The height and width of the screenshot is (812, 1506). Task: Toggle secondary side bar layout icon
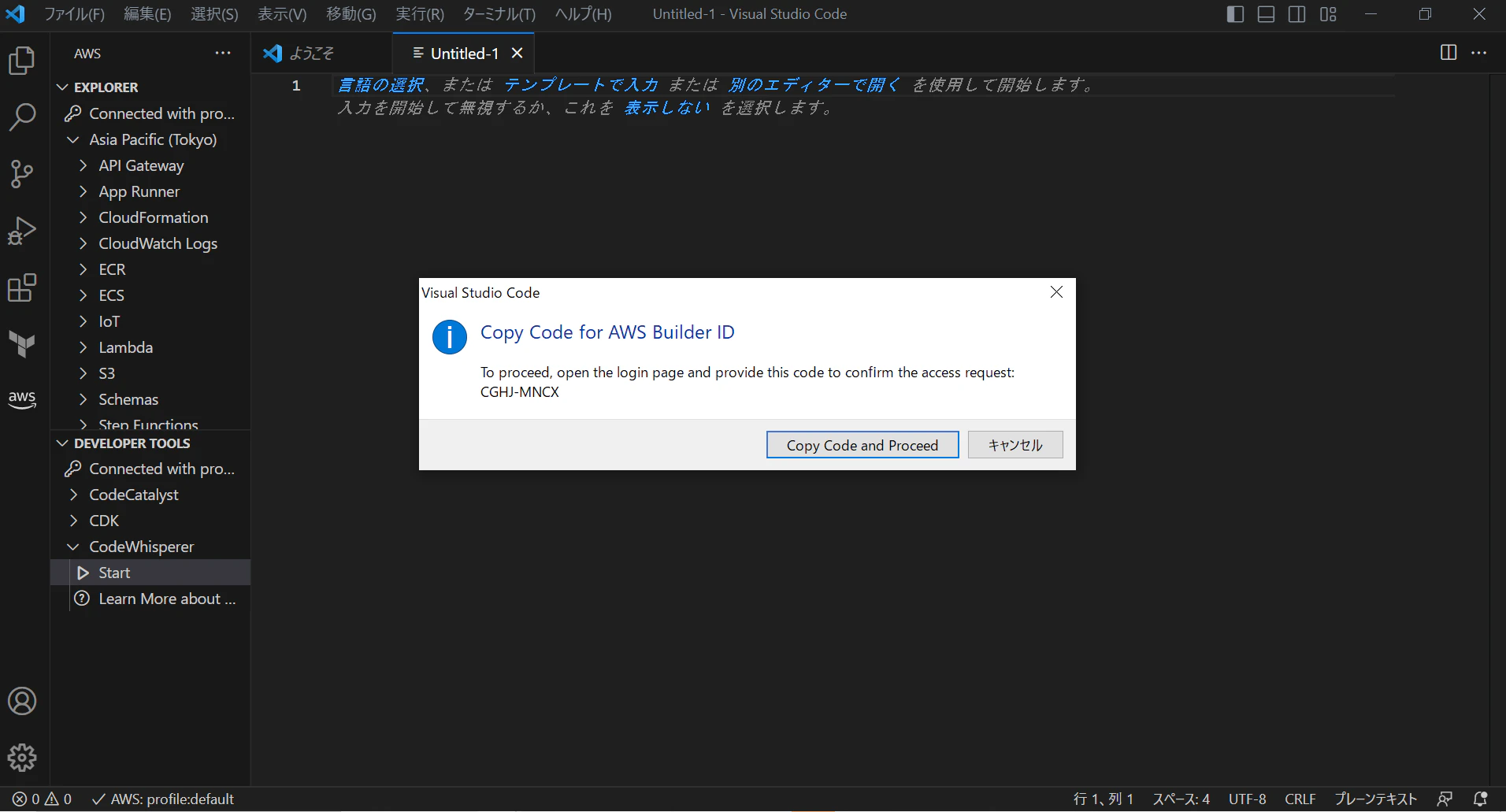coord(1296,14)
